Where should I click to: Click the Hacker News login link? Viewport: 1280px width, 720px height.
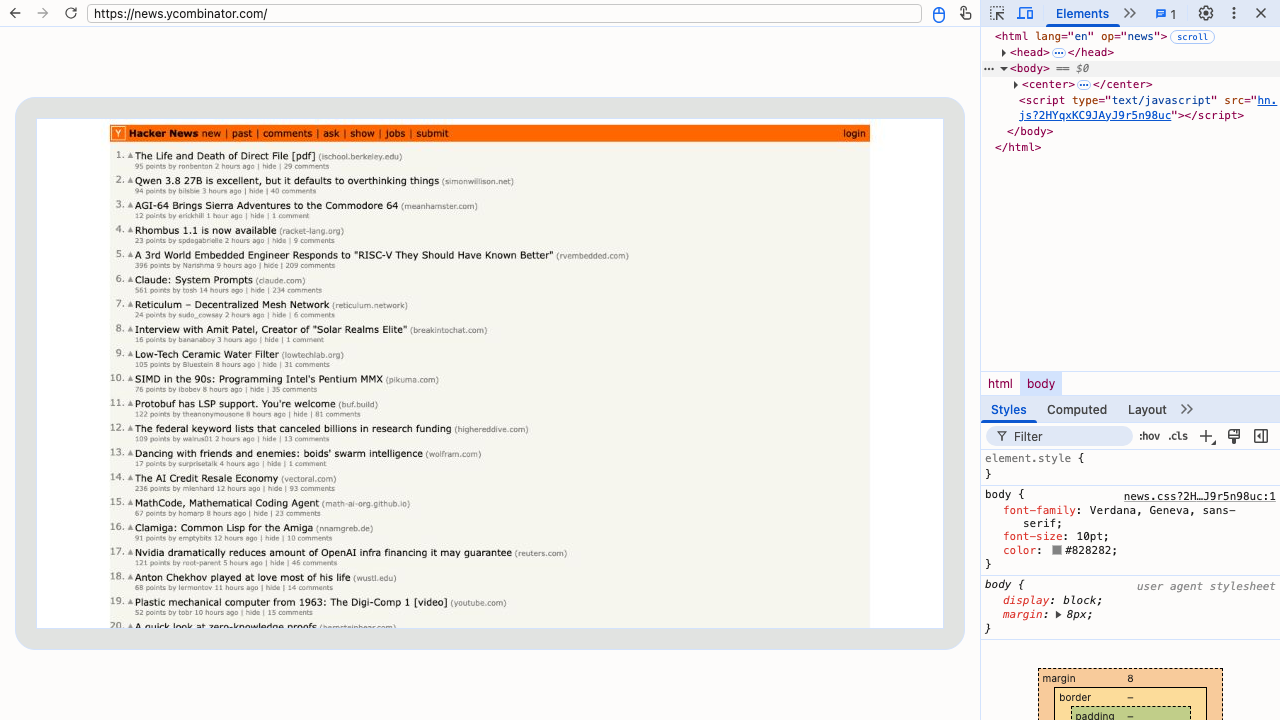tap(854, 133)
